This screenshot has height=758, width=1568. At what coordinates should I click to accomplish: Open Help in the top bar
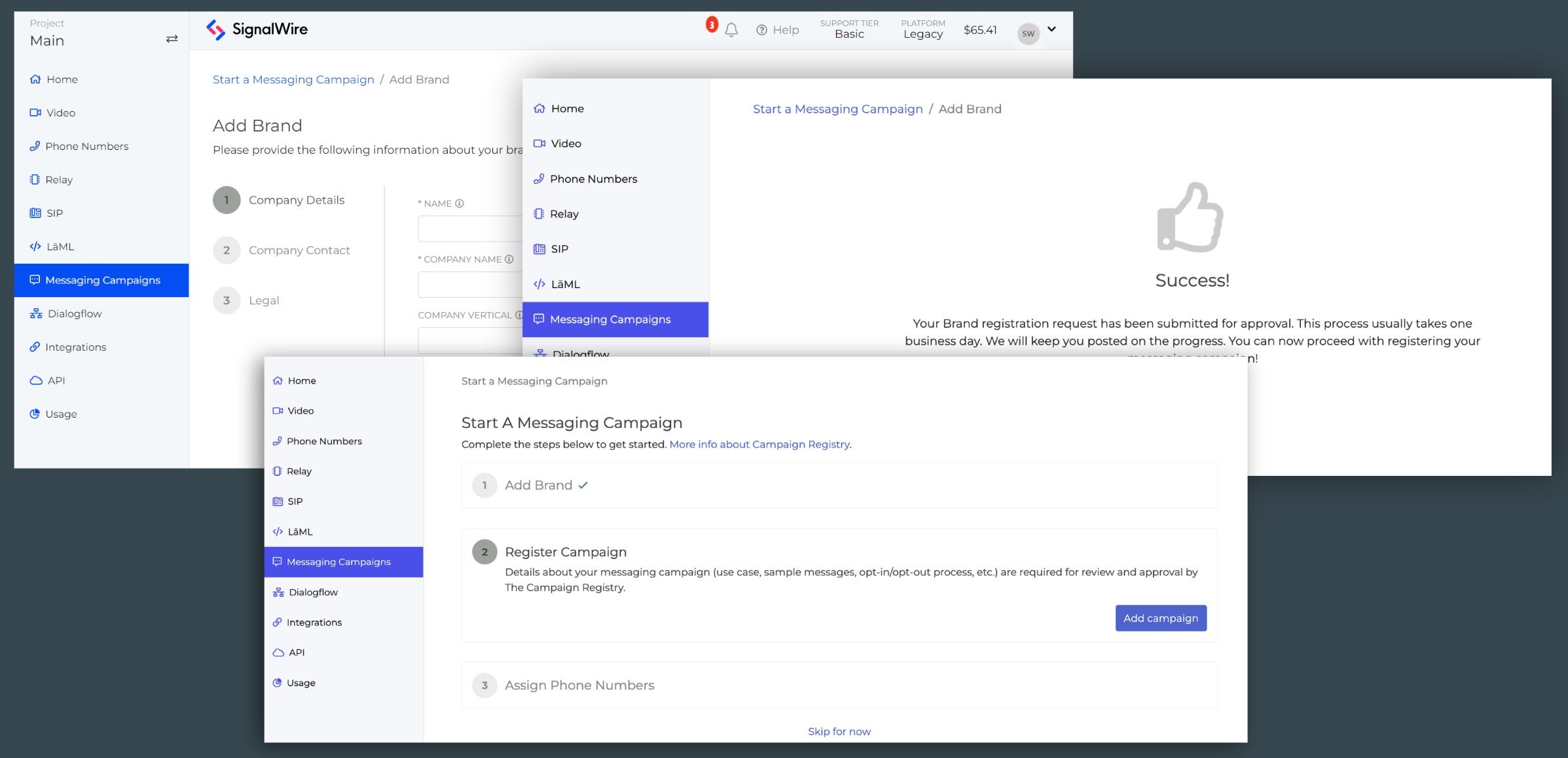point(778,30)
